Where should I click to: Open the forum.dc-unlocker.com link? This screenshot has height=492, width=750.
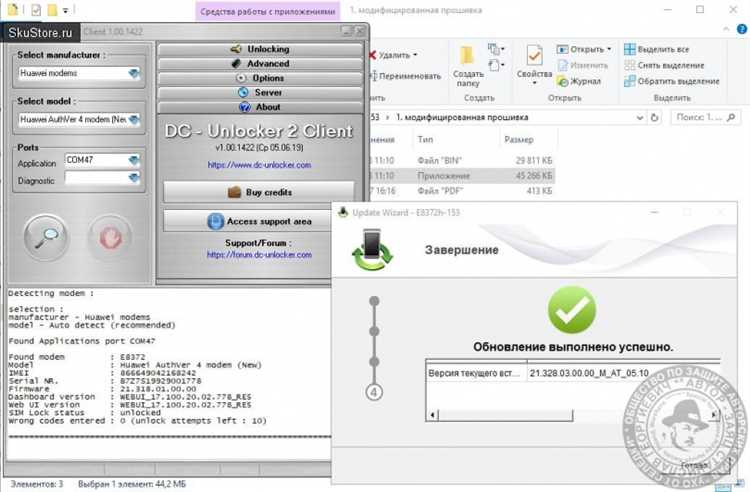259,254
